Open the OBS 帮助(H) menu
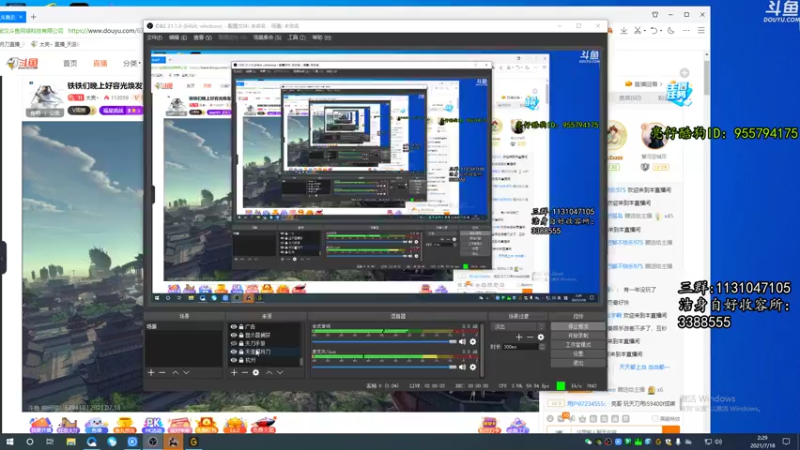This screenshot has height=450, width=800. (x=321, y=38)
